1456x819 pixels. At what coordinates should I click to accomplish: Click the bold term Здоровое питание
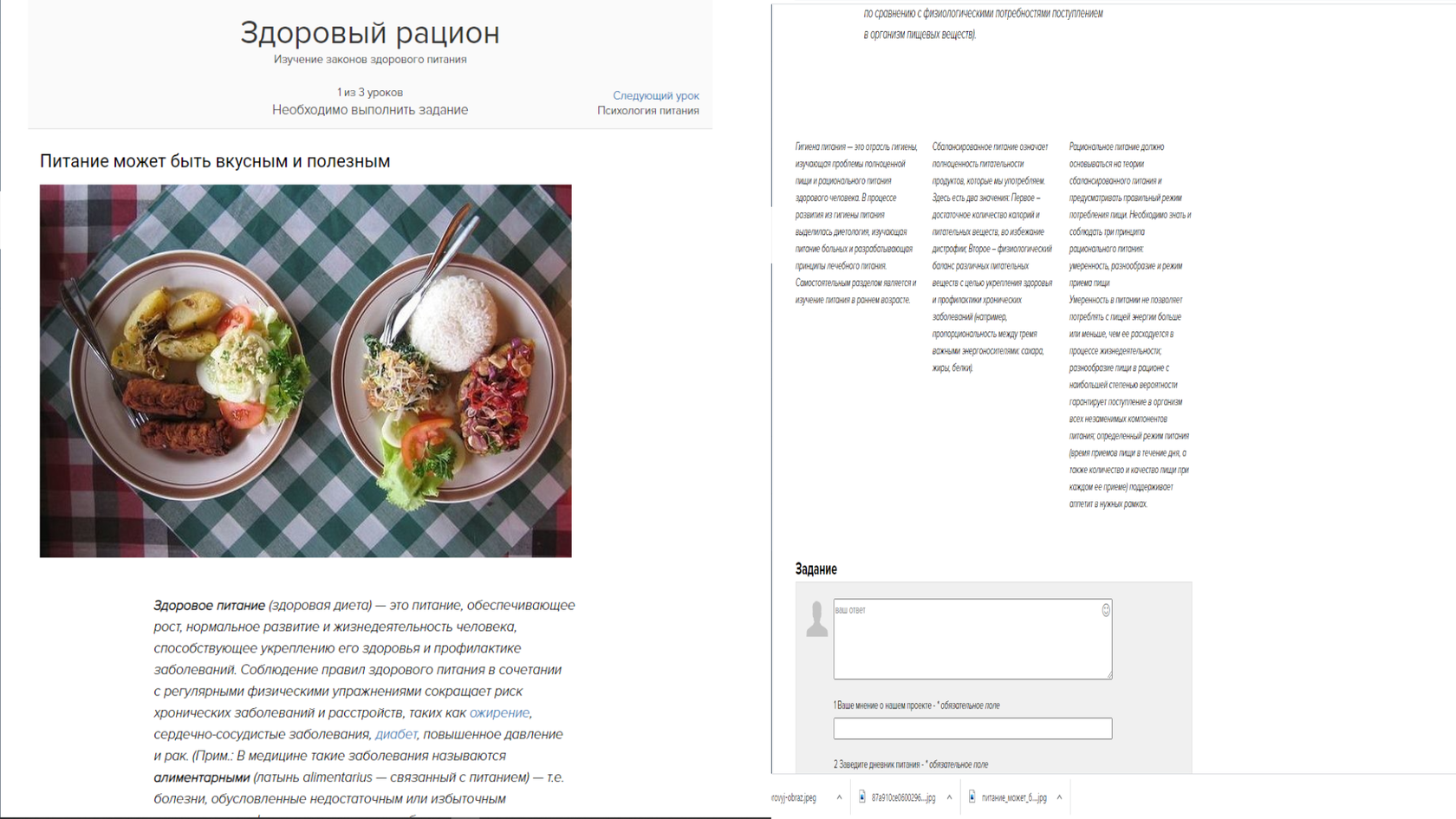pyautogui.click(x=209, y=605)
